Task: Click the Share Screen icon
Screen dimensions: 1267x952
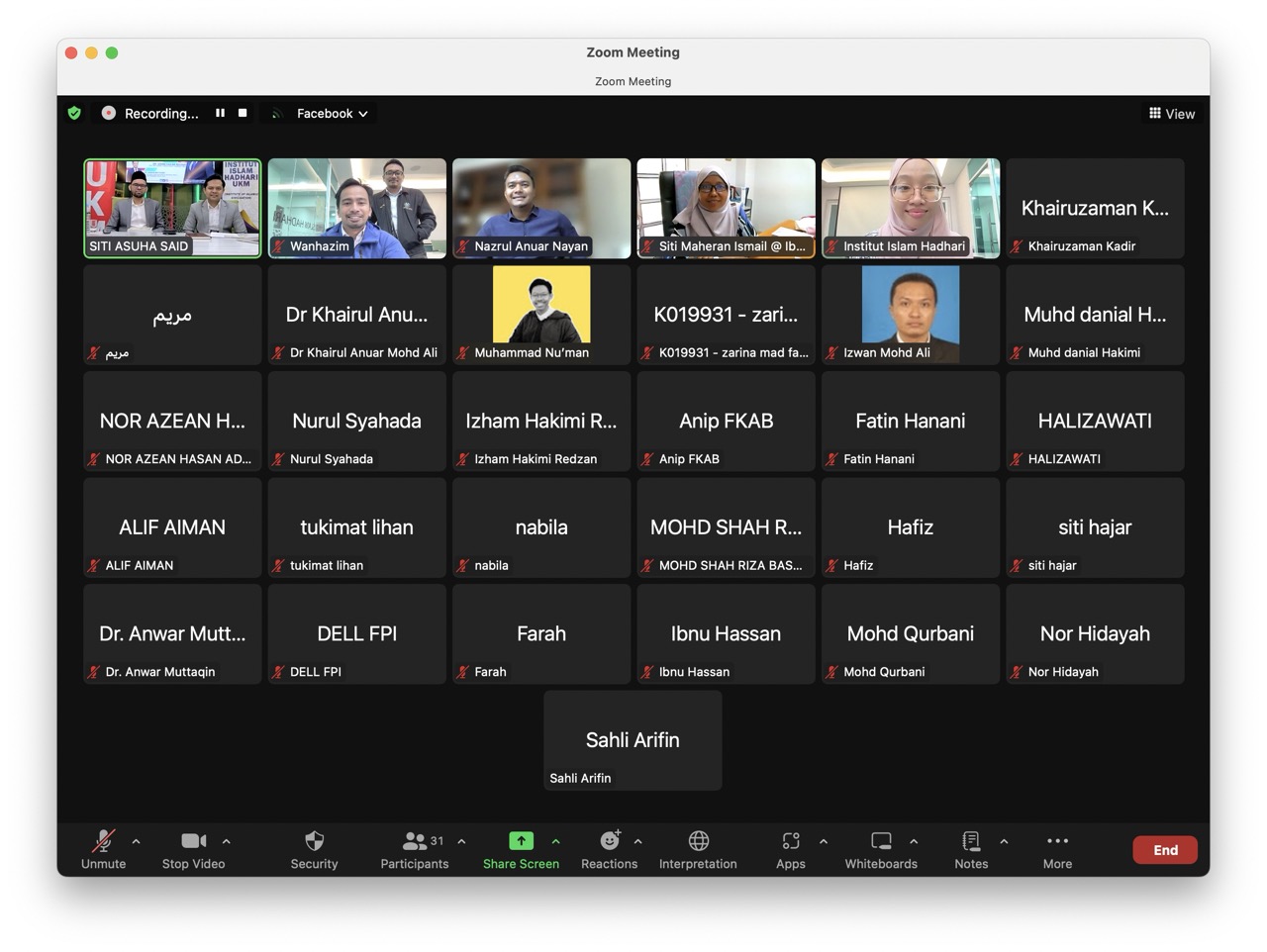Action: [x=521, y=841]
